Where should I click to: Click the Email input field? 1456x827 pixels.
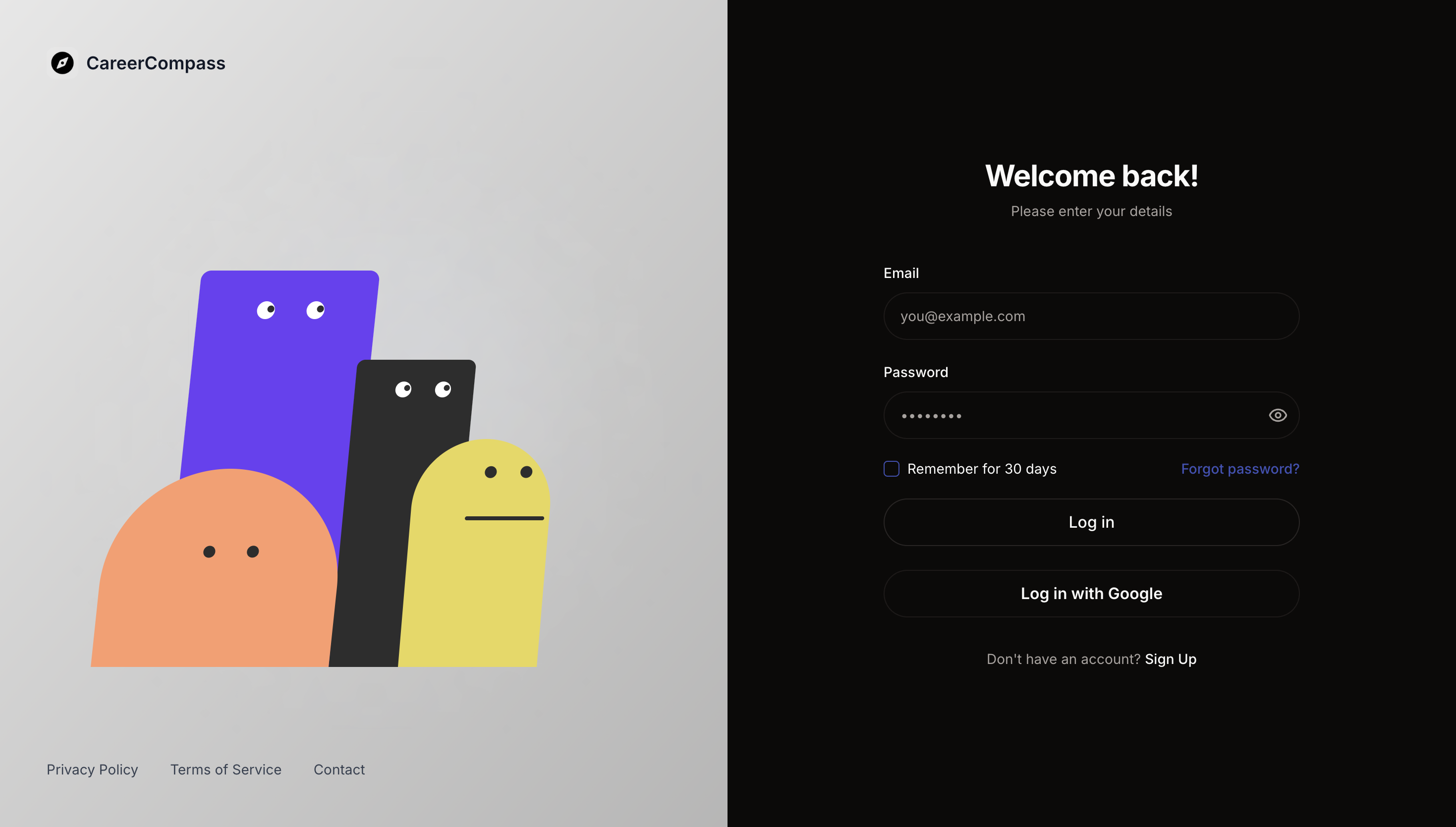[x=1091, y=316]
